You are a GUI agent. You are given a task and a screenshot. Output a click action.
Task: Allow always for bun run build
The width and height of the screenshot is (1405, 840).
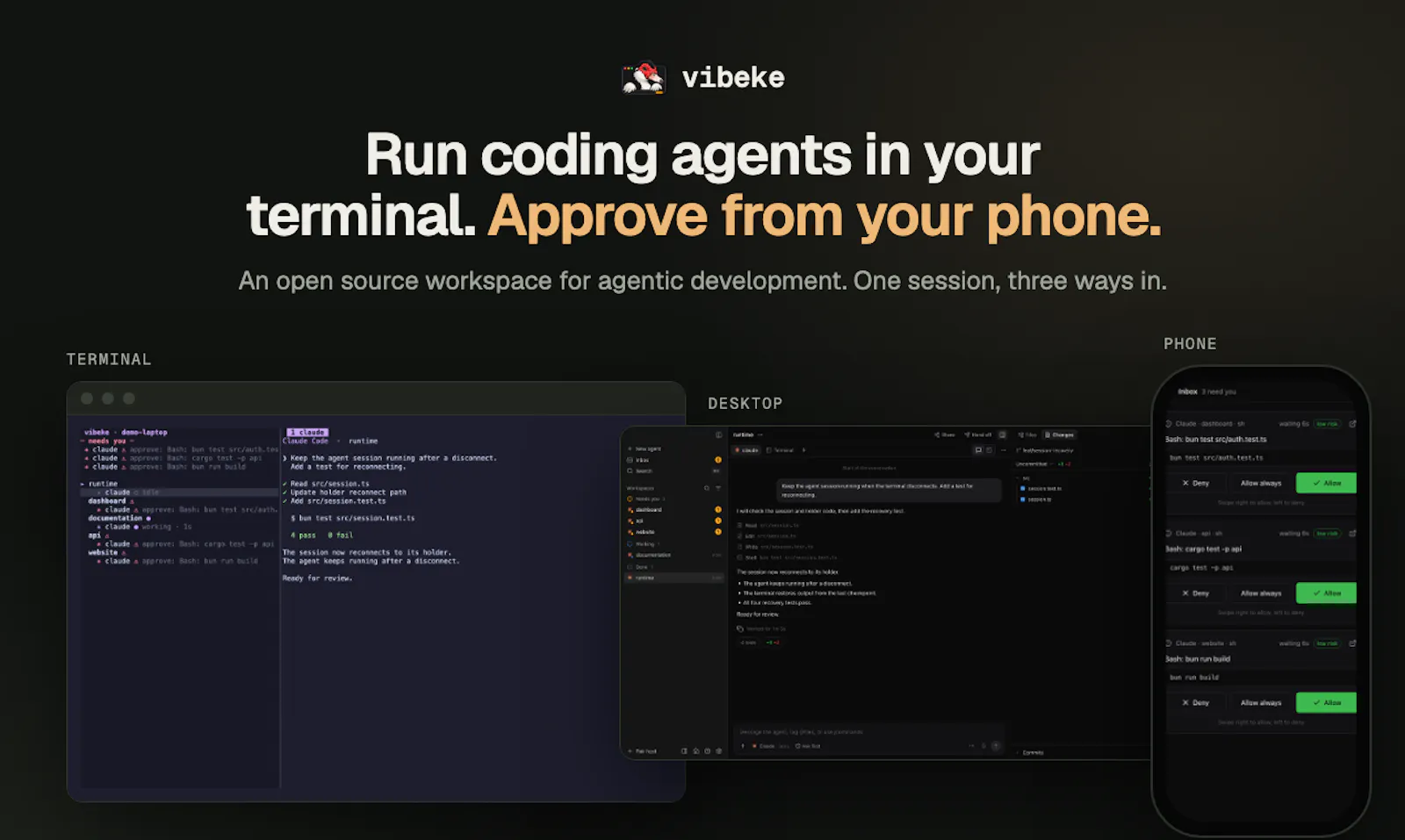[1260, 702]
